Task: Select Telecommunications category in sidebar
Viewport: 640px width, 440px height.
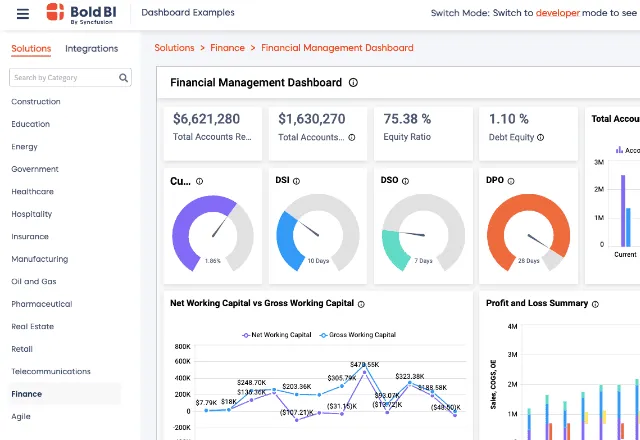Action: click(x=51, y=371)
